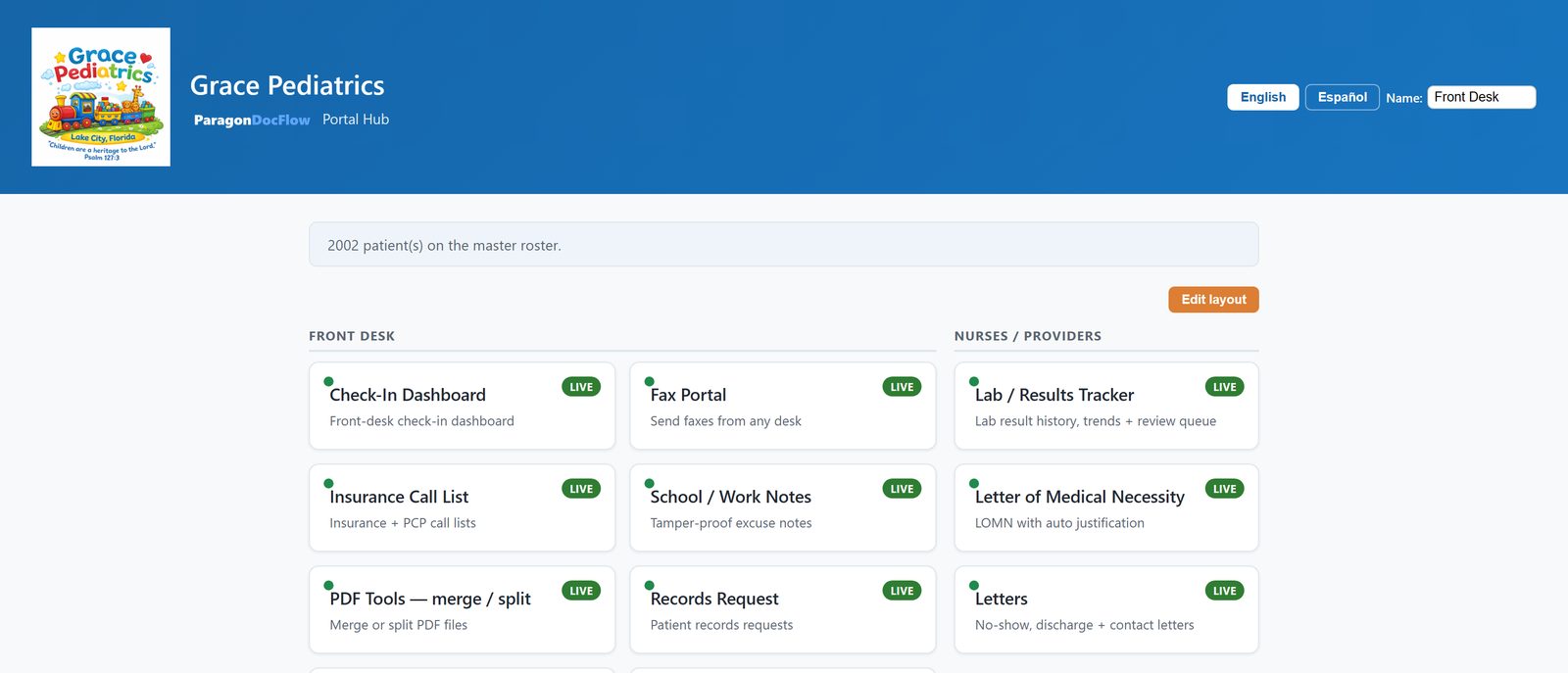The image size is (1568, 673).
Task: Click 'Lab result history, trends + review queue'
Action: click(x=1095, y=421)
